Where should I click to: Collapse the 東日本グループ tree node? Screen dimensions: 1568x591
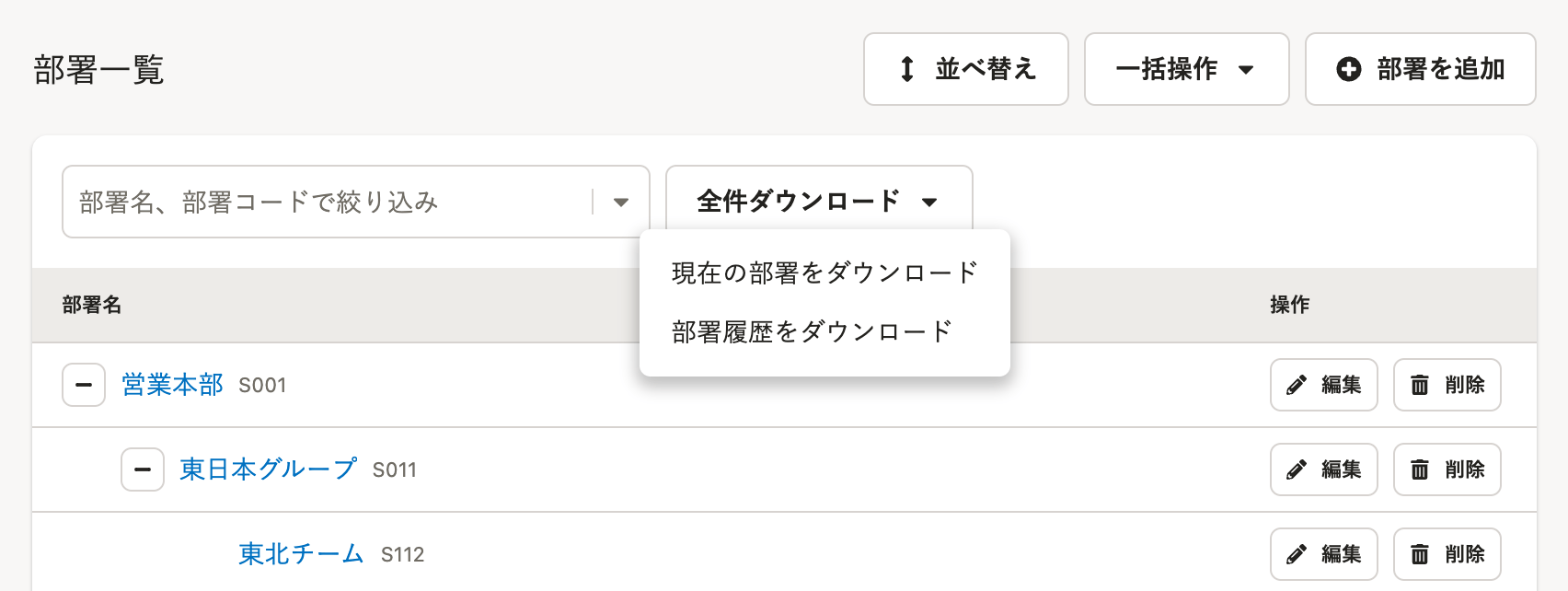tap(143, 469)
